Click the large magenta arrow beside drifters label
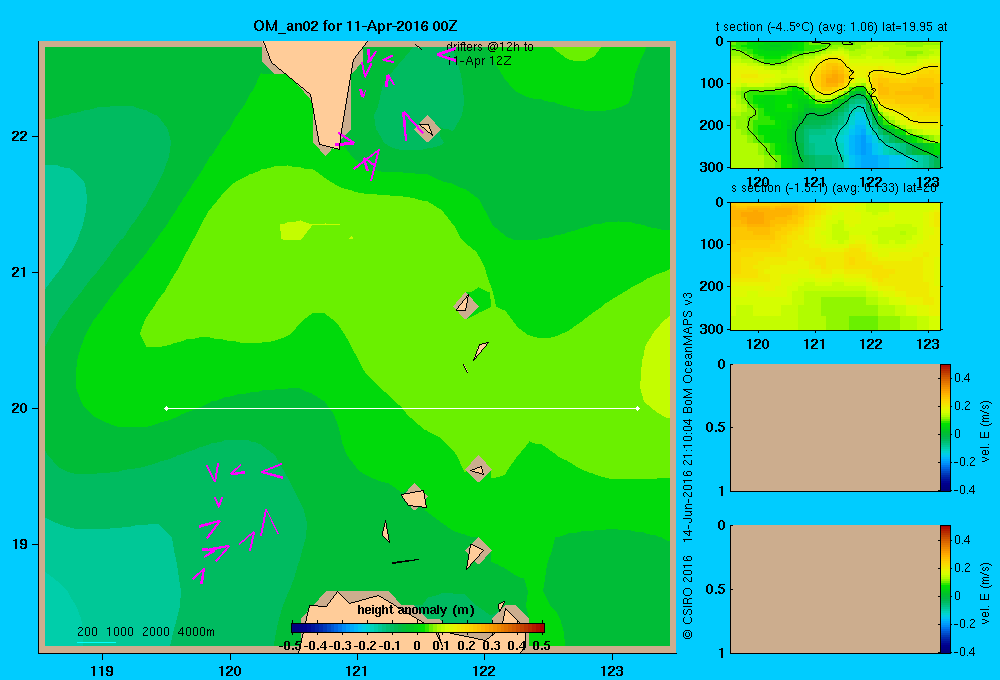 pos(447,55)
